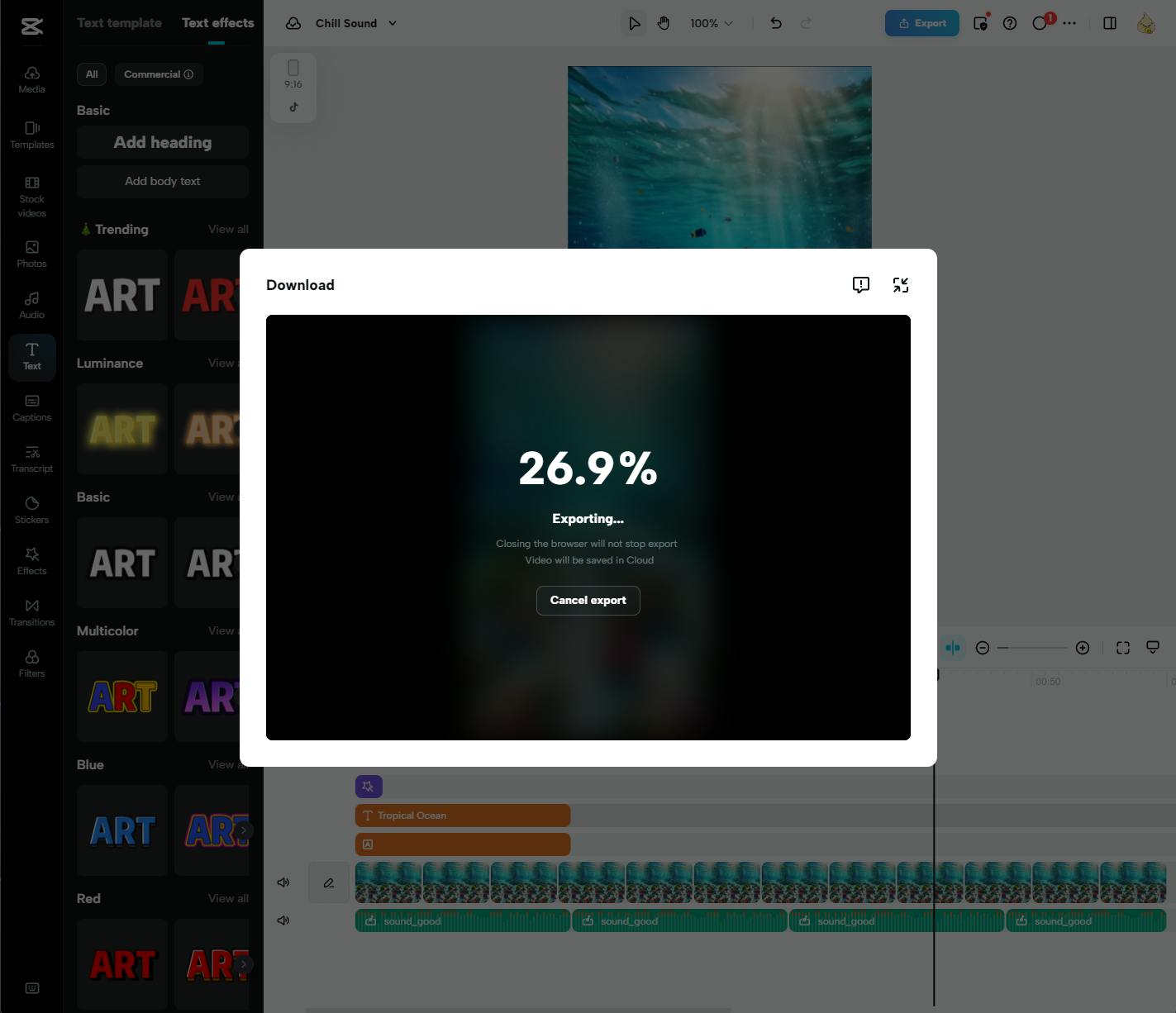
Task: Click the 00:50 timeline ruler mark
Action: click(x=1048, y=682)
